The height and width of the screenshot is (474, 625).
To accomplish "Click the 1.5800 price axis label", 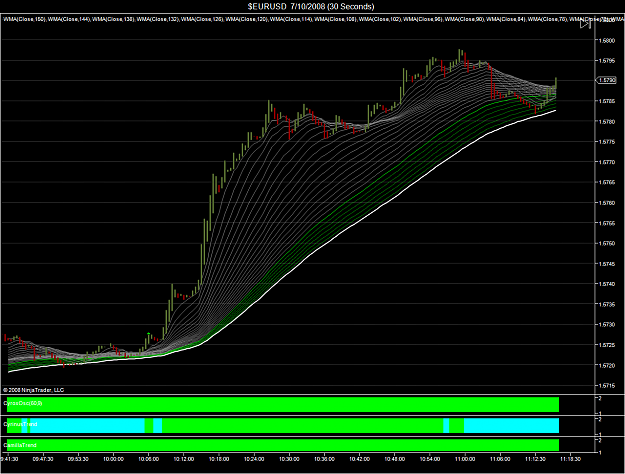I will [x=606, y=40].
